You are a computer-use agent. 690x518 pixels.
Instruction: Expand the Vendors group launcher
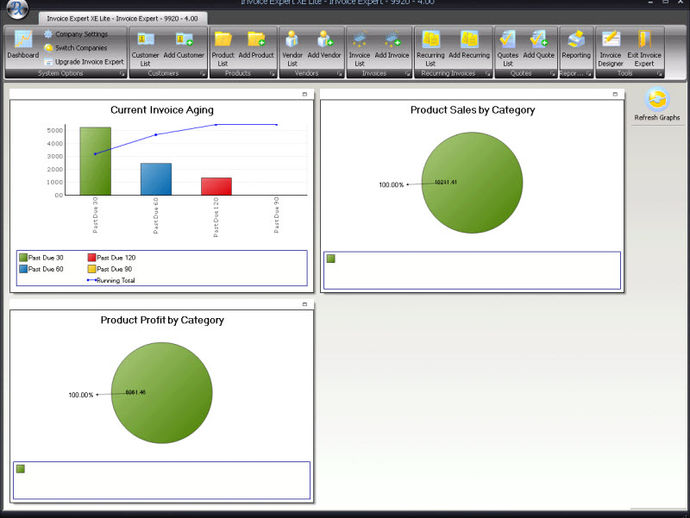(x=340, y=74)
